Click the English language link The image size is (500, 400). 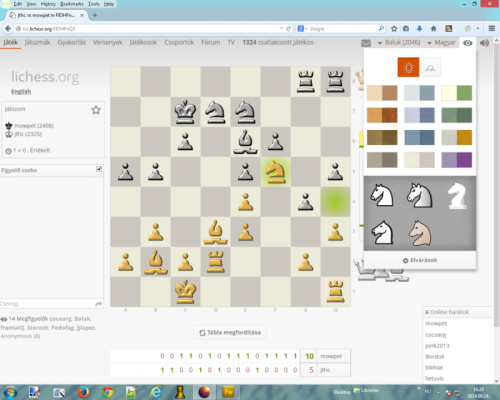21,91
